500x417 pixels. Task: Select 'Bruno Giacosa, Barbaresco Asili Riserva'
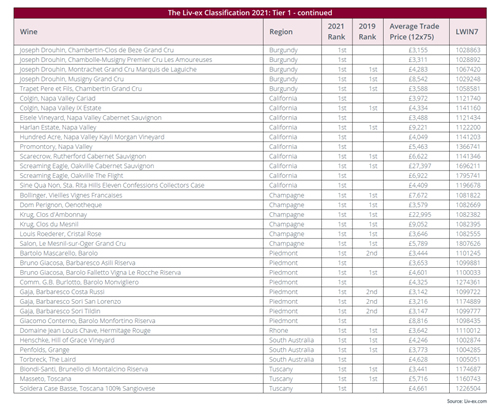point(77,263)
